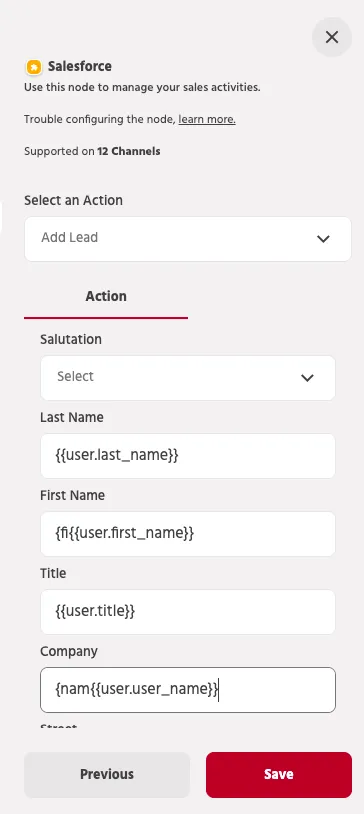This screenshot has height=814, width=364.
Task: Click the Salutation field label
Action: [x=71, y=340]
